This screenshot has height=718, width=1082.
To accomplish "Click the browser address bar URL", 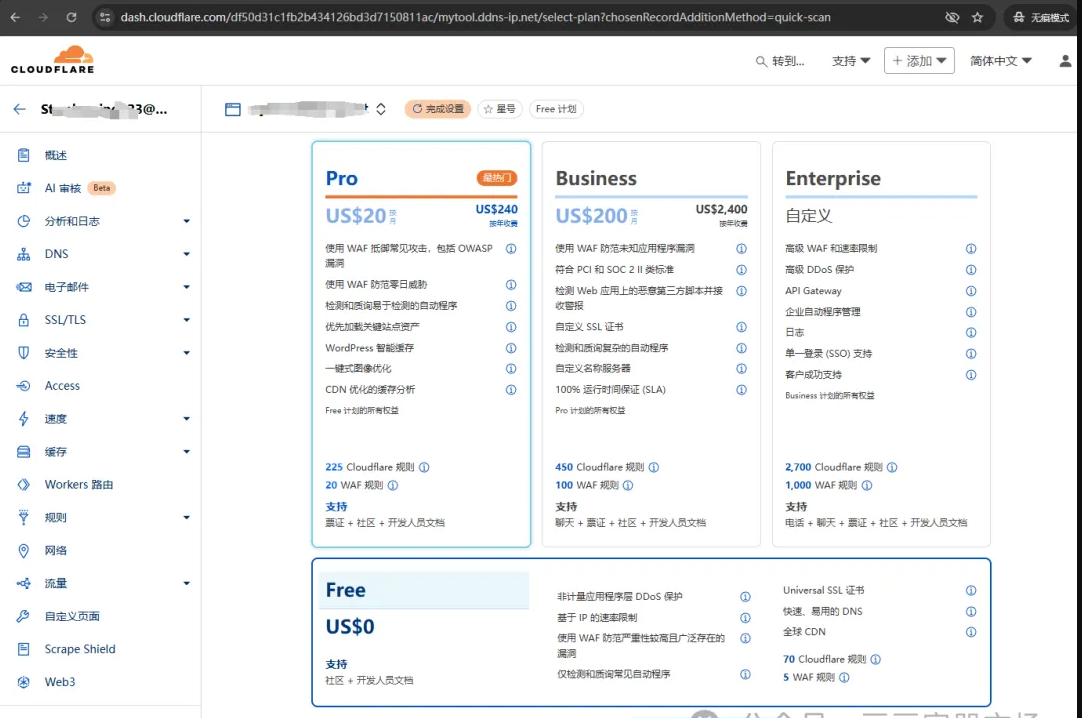I will click(475, 17).
